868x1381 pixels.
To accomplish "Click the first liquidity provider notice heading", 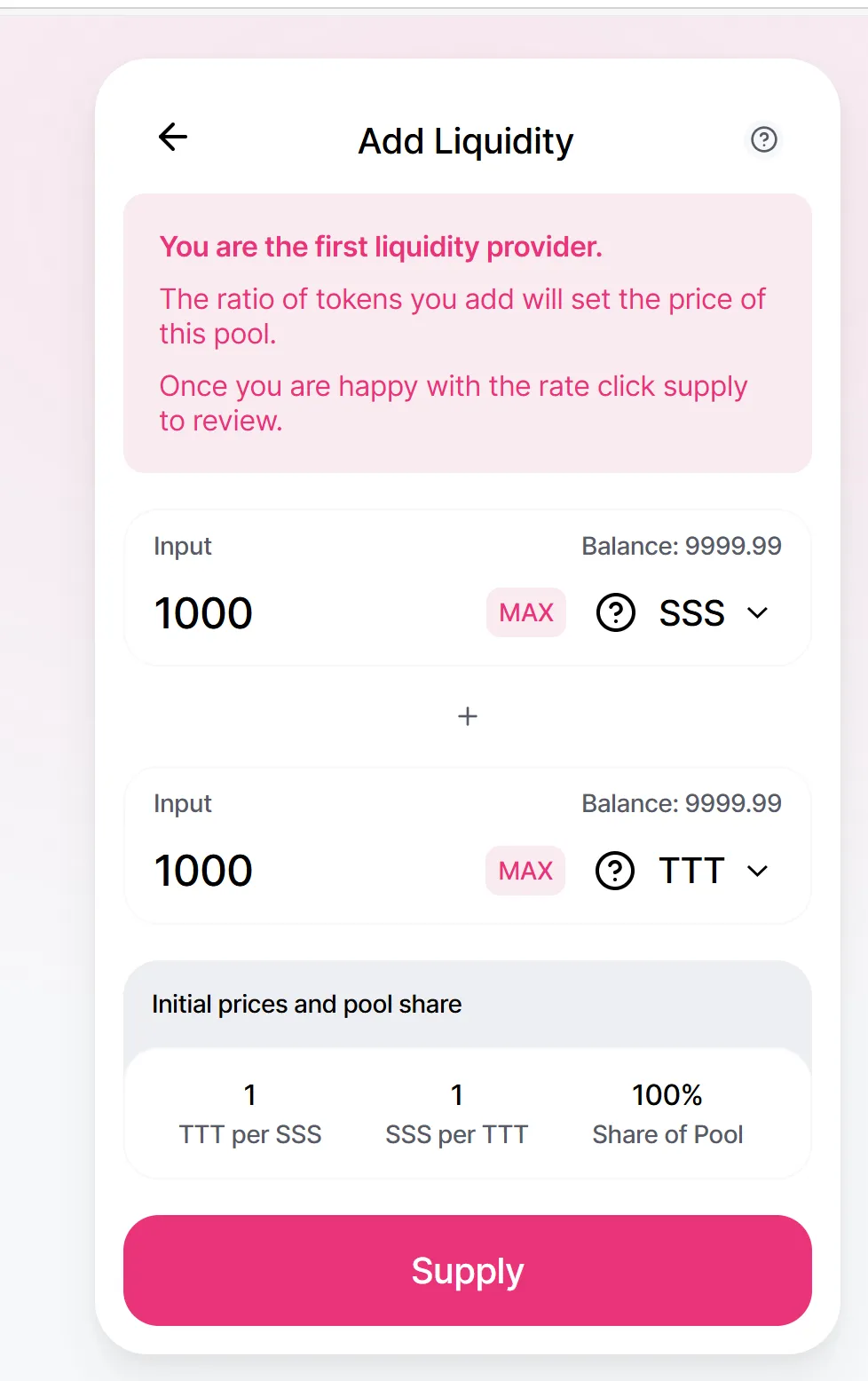I will click(x=381, y=247).
